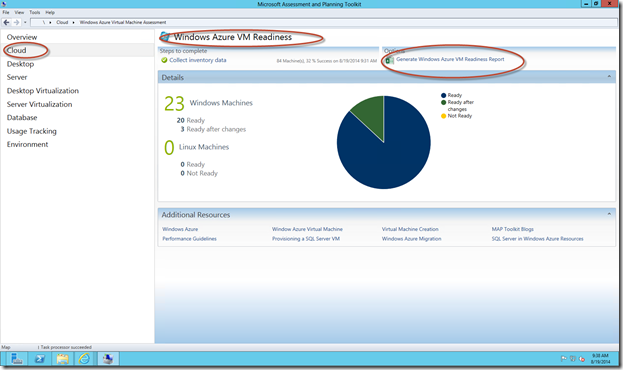The height and width of the screenshot is (370, 623).
Task: Select Database in the left navigation
Action: pyautogui.click(x=22, y=118)
